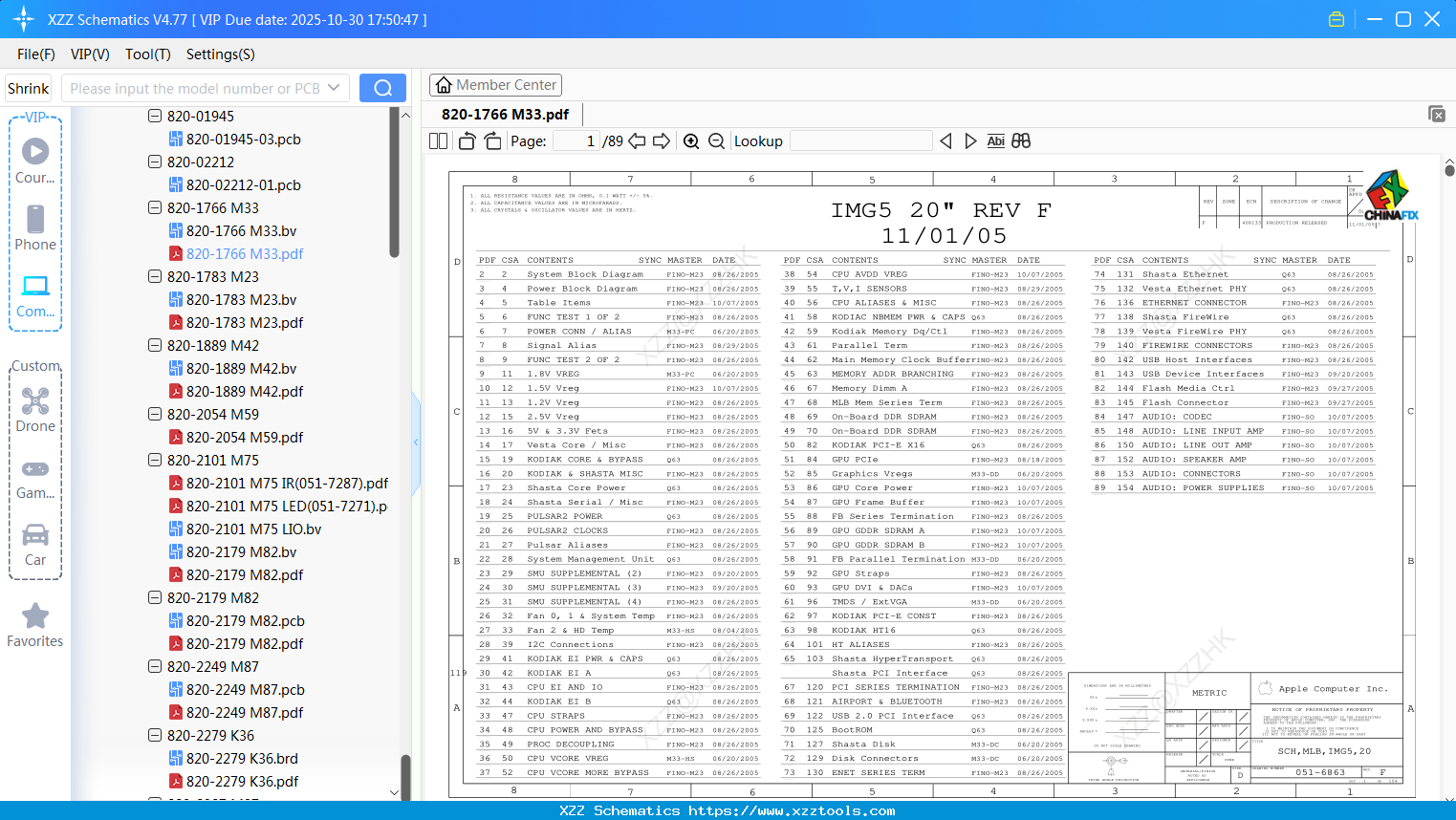Open the VIP(V) menu
The width and height of the screenshot is (1456, 820).
(90, 54)
